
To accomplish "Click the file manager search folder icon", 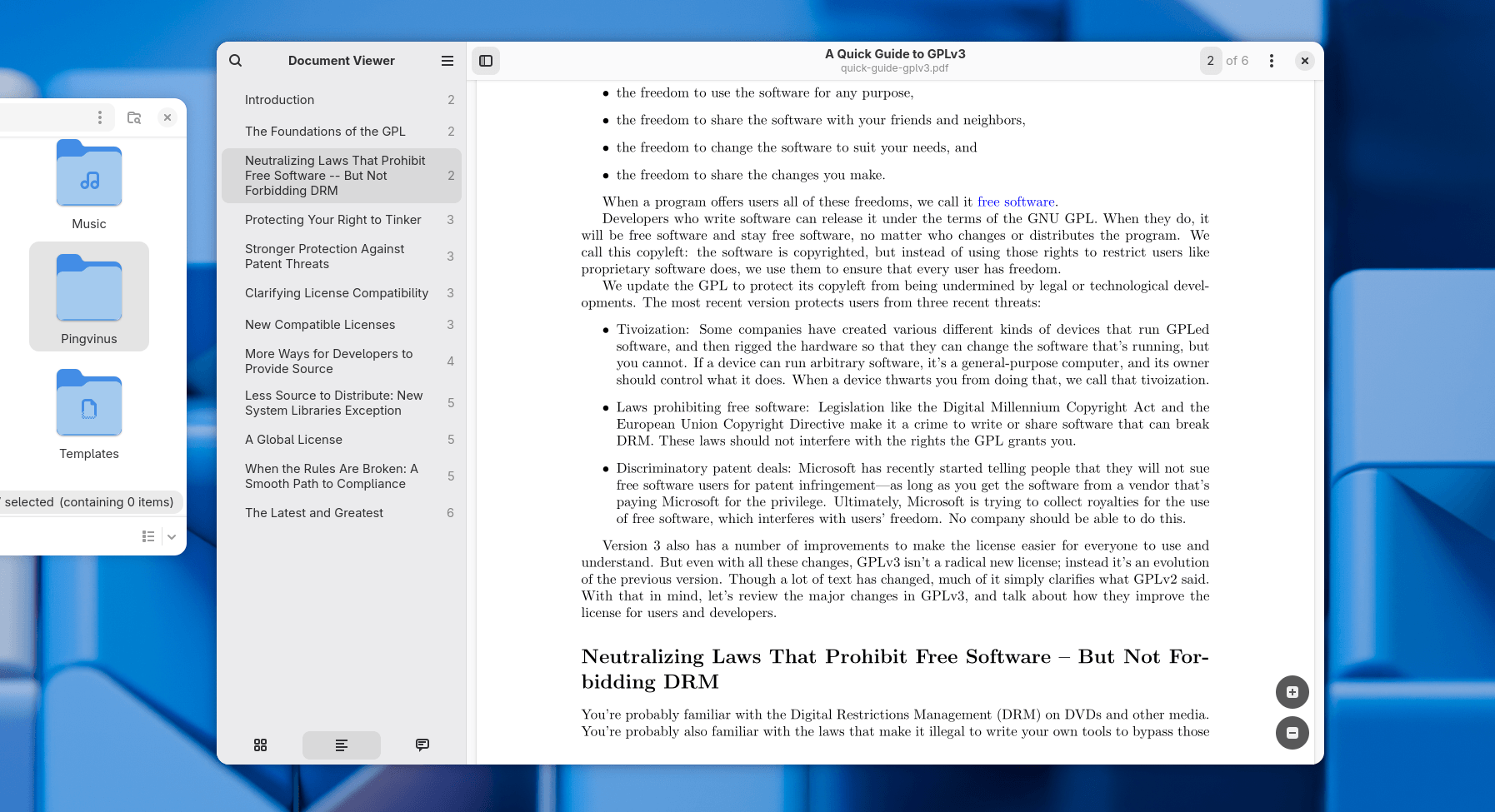I will coord(134,117).
